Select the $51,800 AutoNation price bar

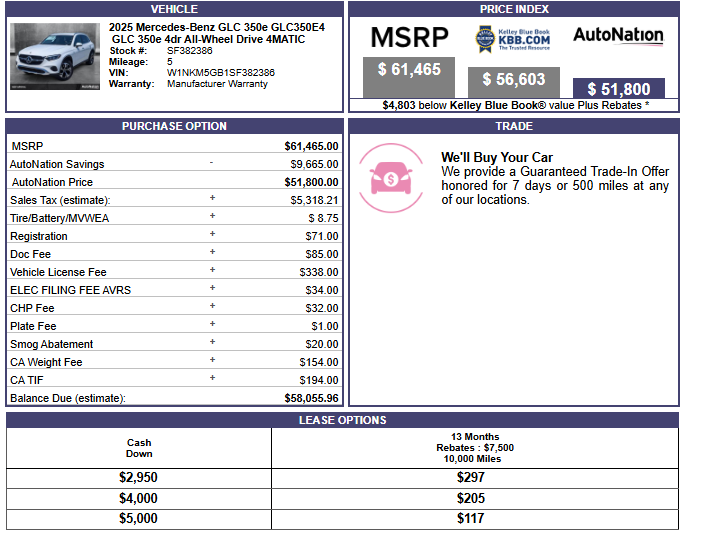pos(618,88)
